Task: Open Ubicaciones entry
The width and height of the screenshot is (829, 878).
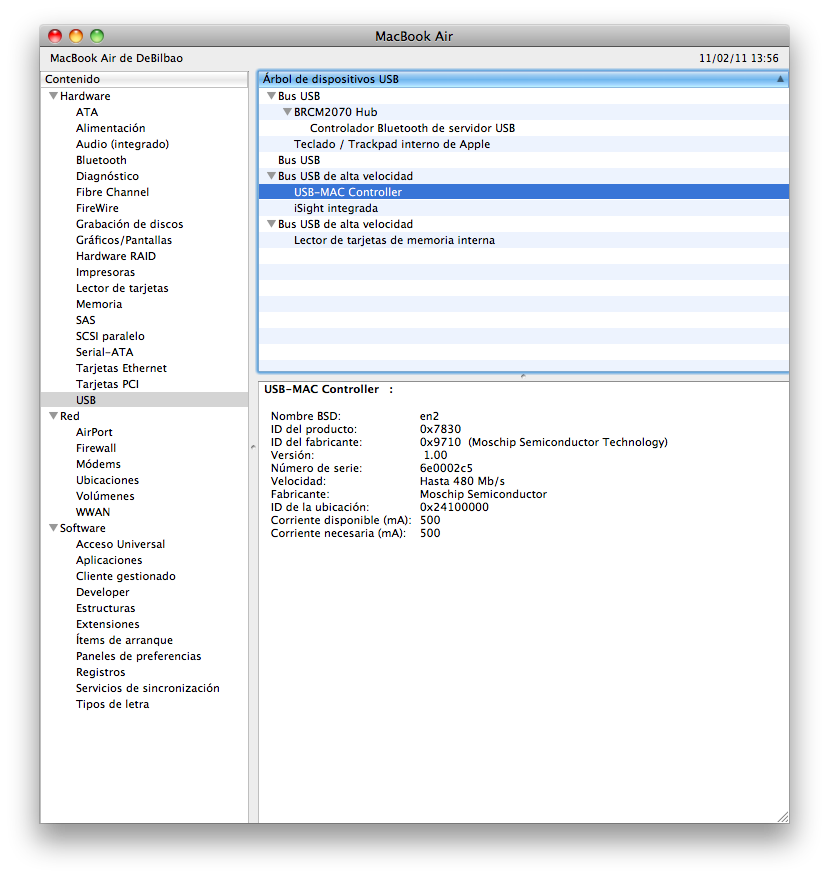Action: tap(108, 480)
